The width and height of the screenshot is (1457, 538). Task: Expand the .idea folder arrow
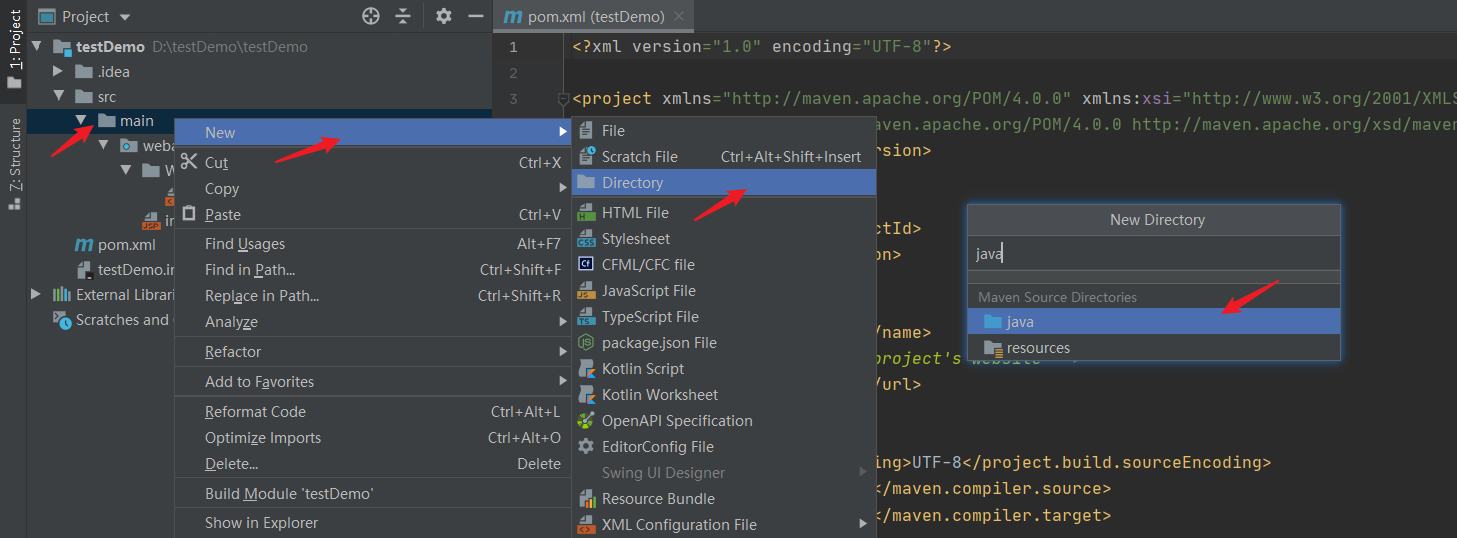tap(59, 72)
